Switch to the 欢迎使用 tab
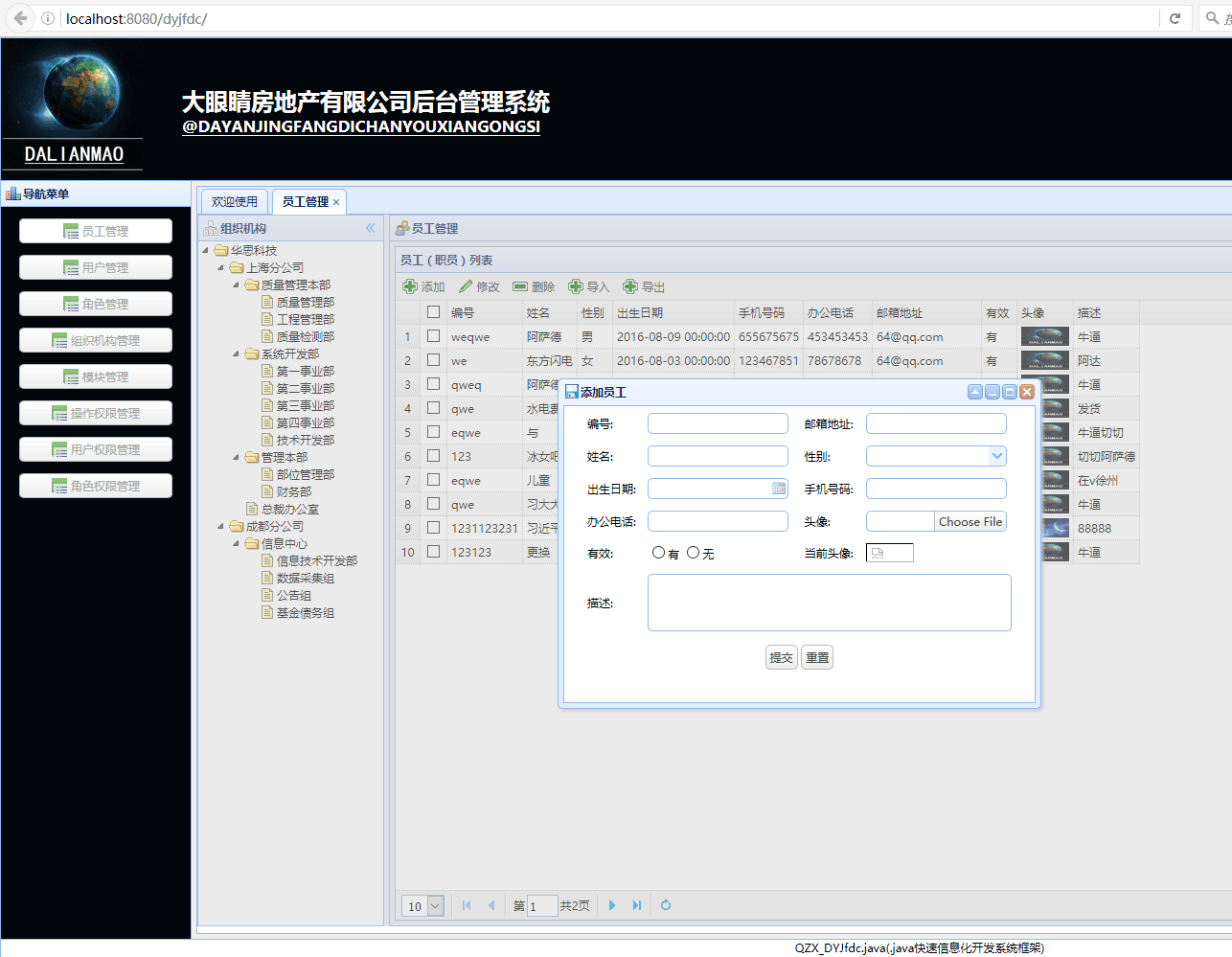The image size is (1232, 957). click(235, 202)
